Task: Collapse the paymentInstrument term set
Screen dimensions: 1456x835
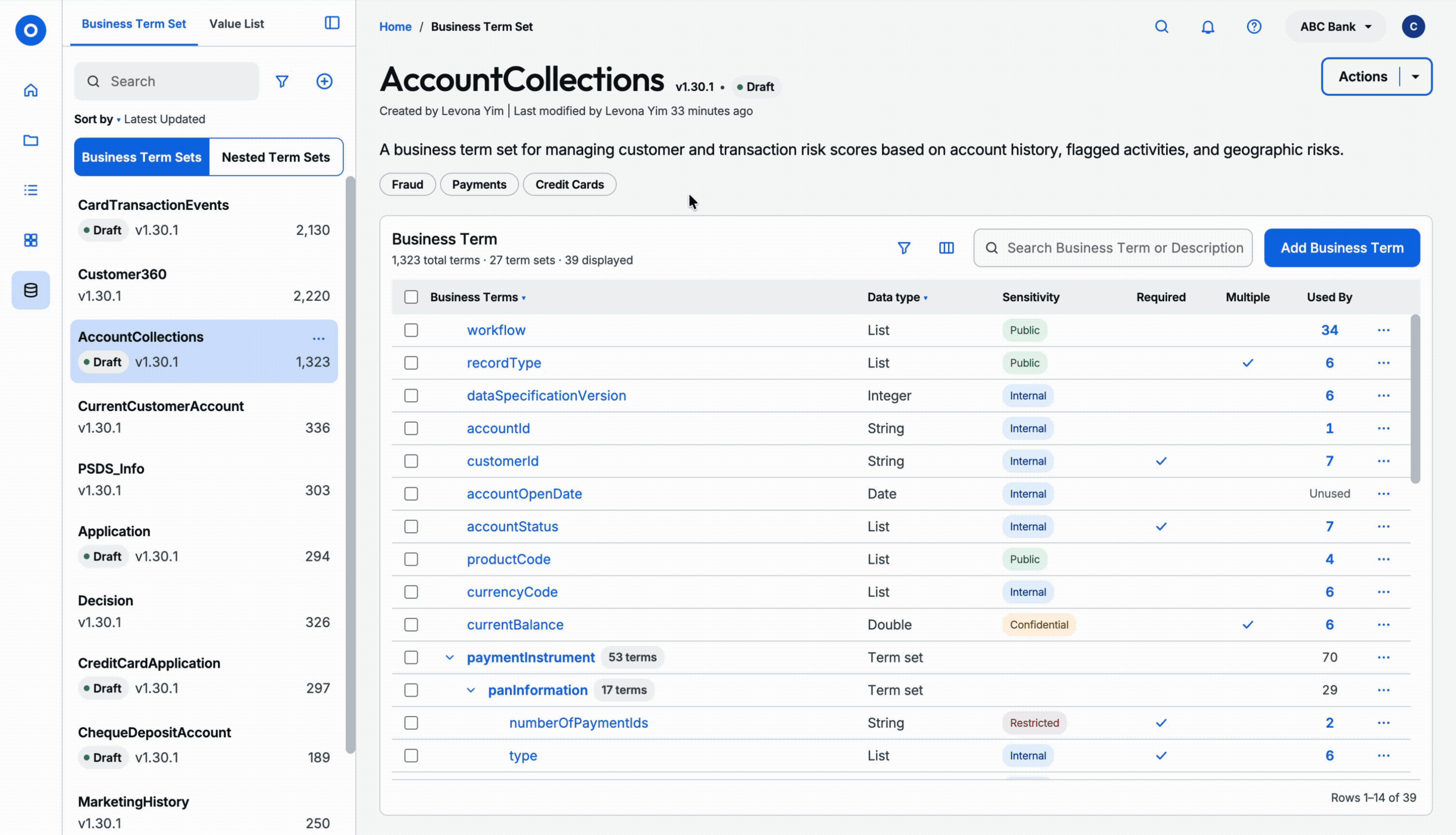Action: point(449,657)
